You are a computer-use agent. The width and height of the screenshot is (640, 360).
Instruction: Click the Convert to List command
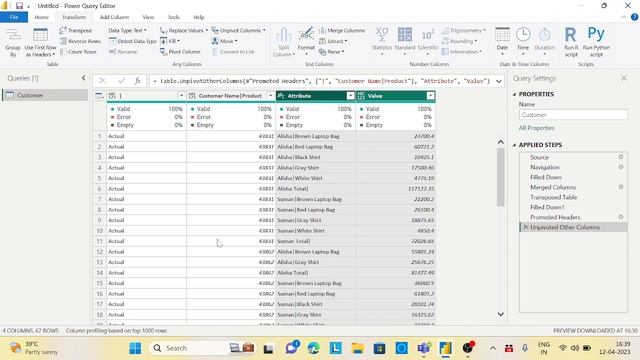[233, 52]
